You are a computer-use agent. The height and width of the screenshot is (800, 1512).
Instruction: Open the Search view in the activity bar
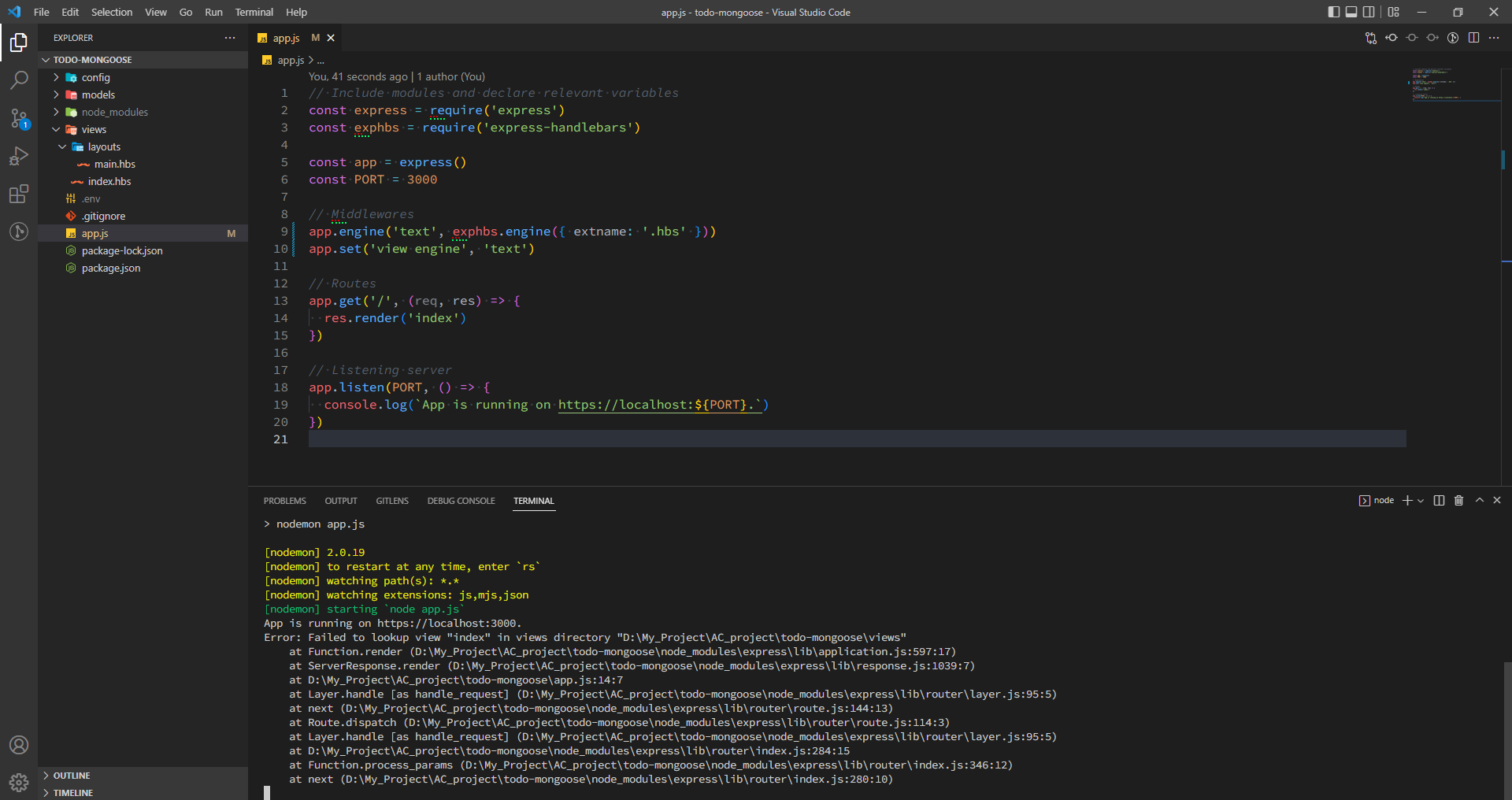click(x=19, y=80)
